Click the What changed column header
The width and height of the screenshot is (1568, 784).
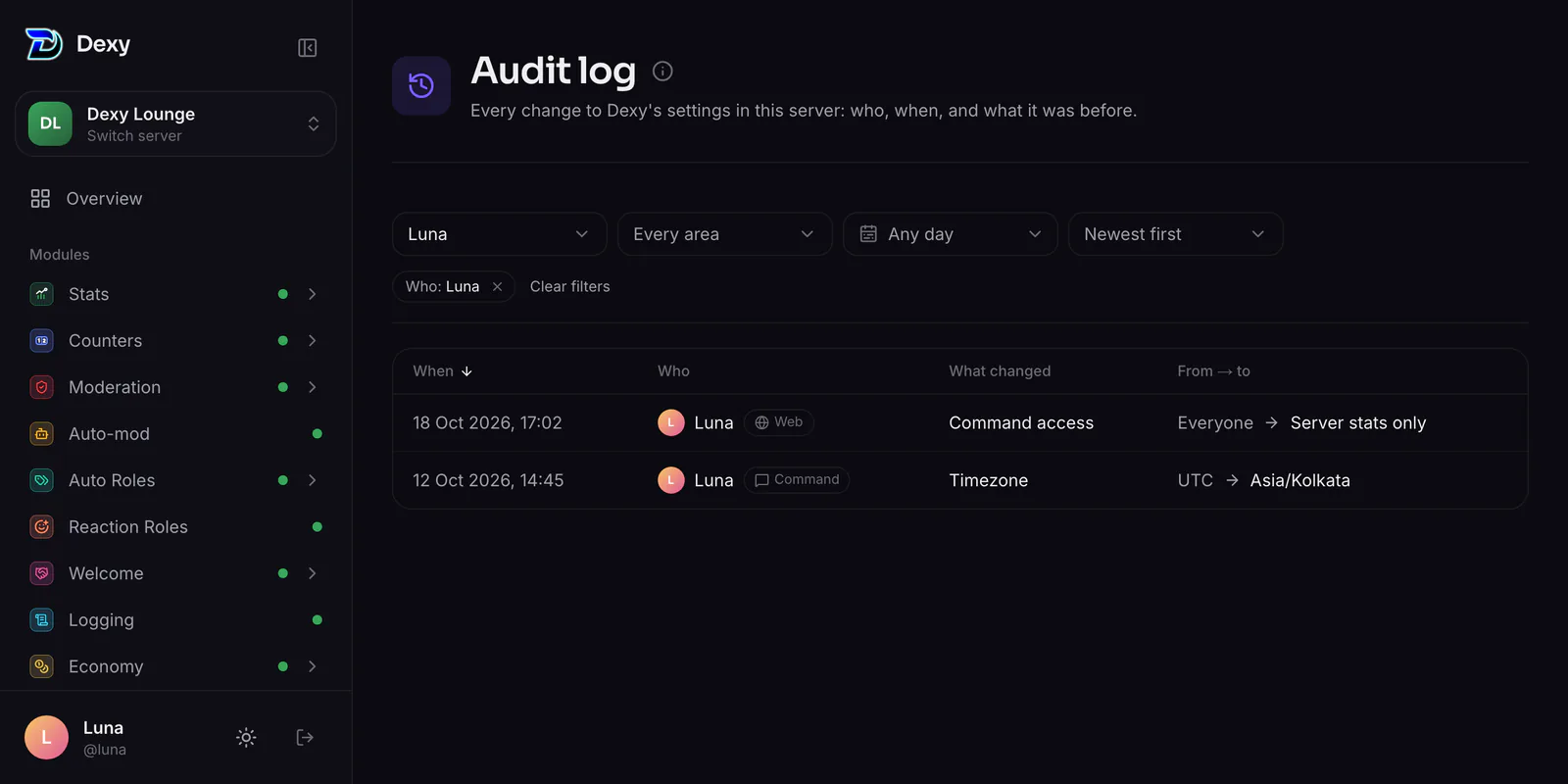coord(1000,371)
